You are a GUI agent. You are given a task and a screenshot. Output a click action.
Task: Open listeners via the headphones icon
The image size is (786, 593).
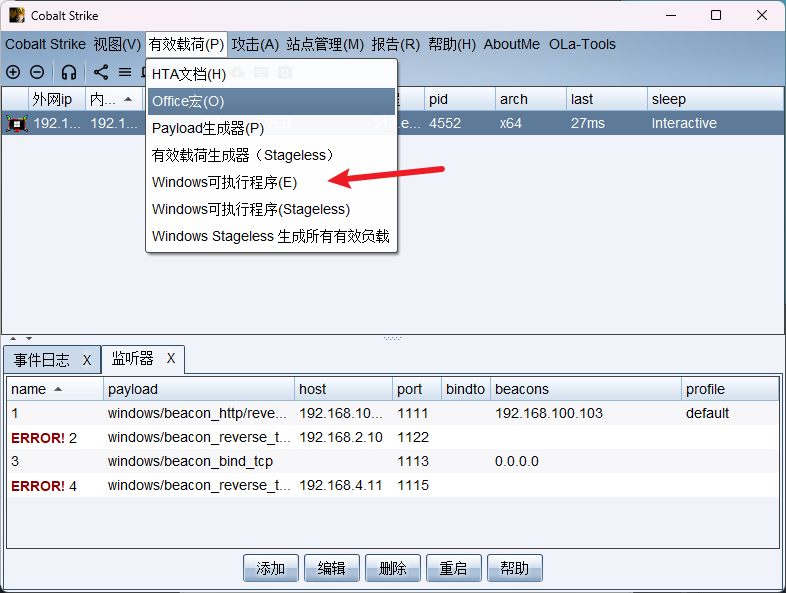[x=68, y=72]
